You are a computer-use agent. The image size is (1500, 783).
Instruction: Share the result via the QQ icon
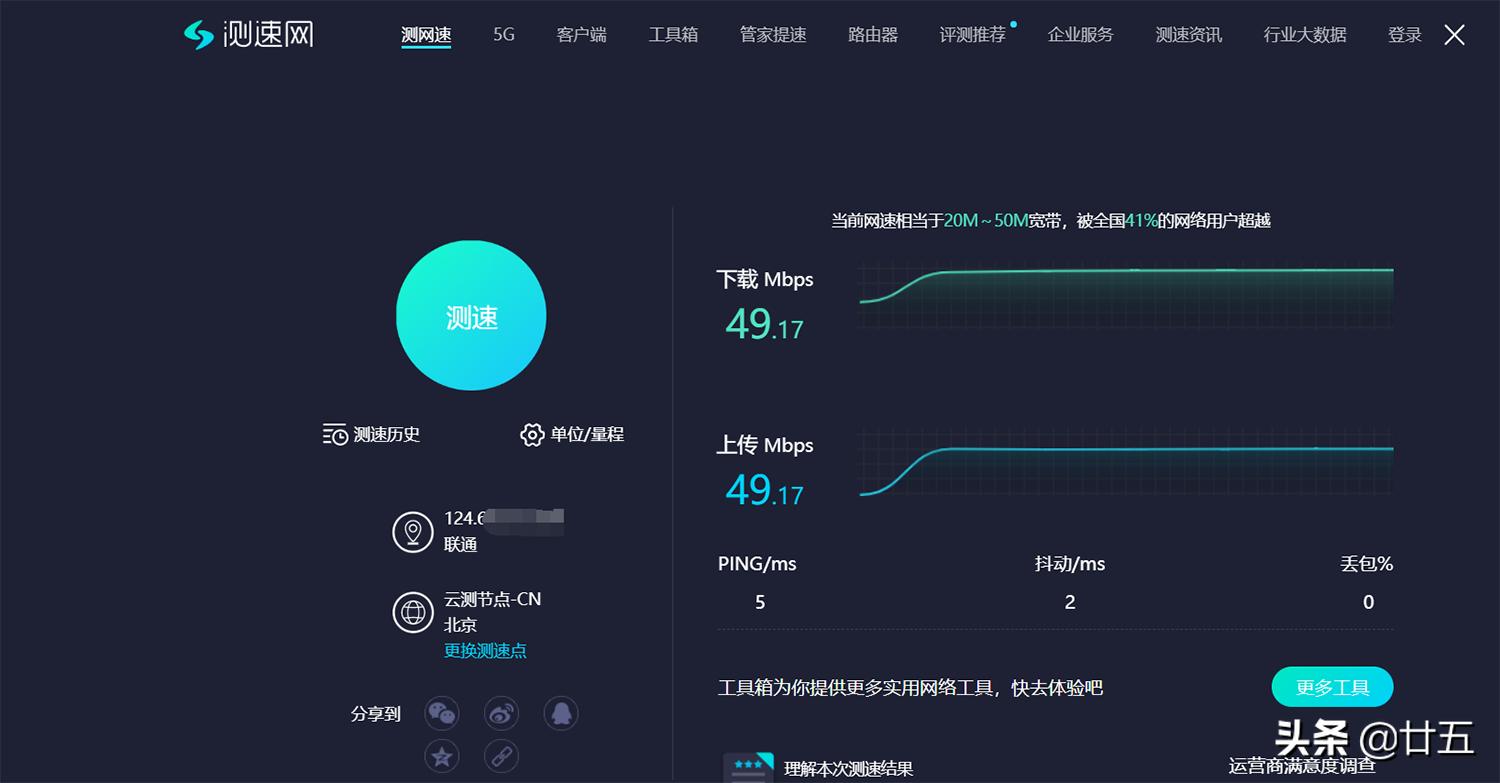tap(561, 712)
